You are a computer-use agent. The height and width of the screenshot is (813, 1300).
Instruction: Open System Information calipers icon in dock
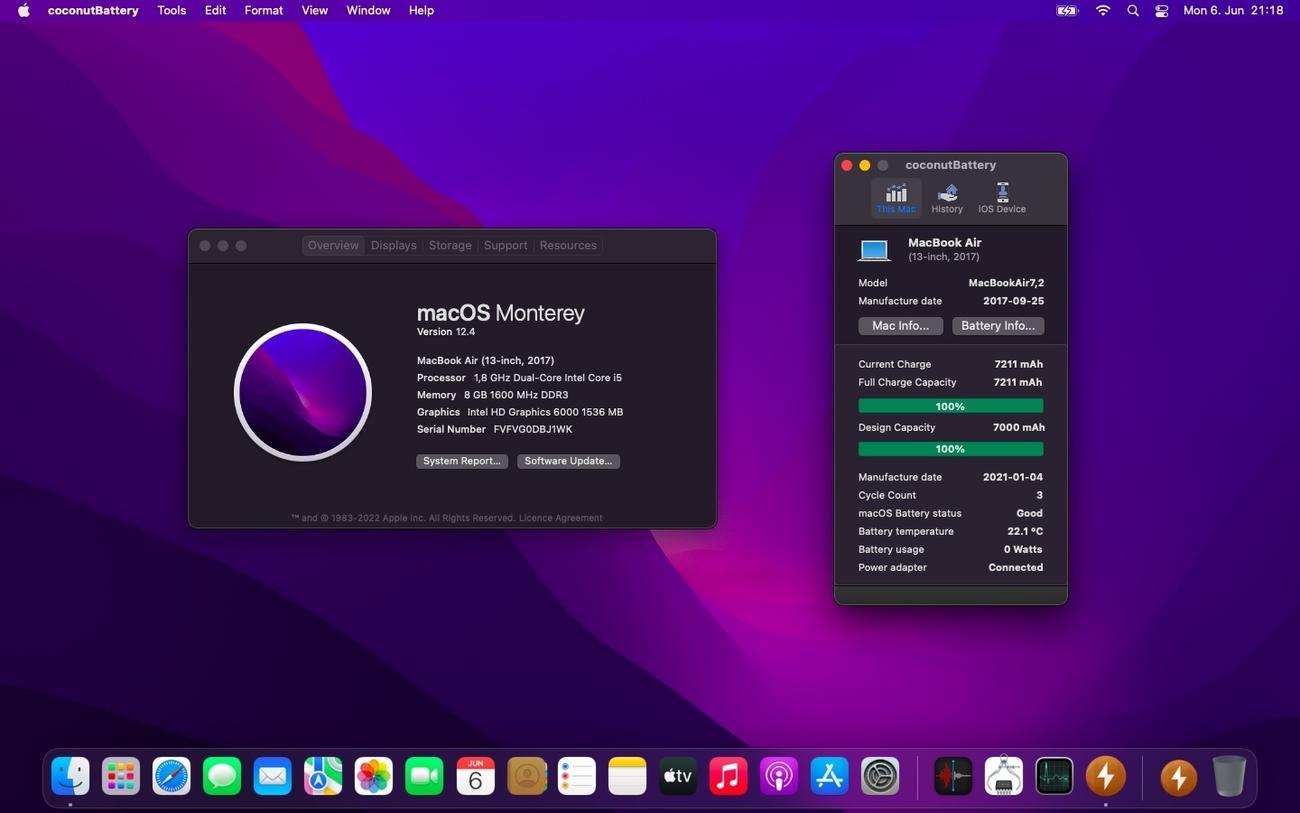[x=1003, y=776]
